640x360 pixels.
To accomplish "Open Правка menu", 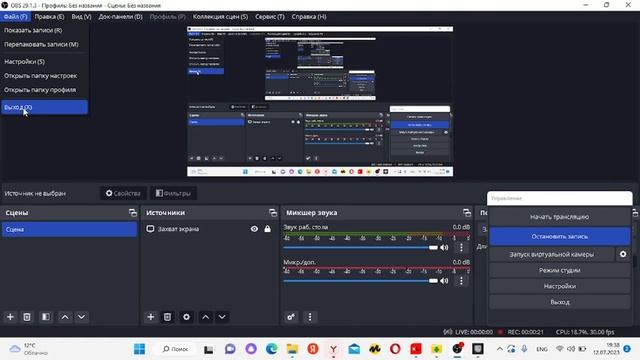I will (49, 17).
